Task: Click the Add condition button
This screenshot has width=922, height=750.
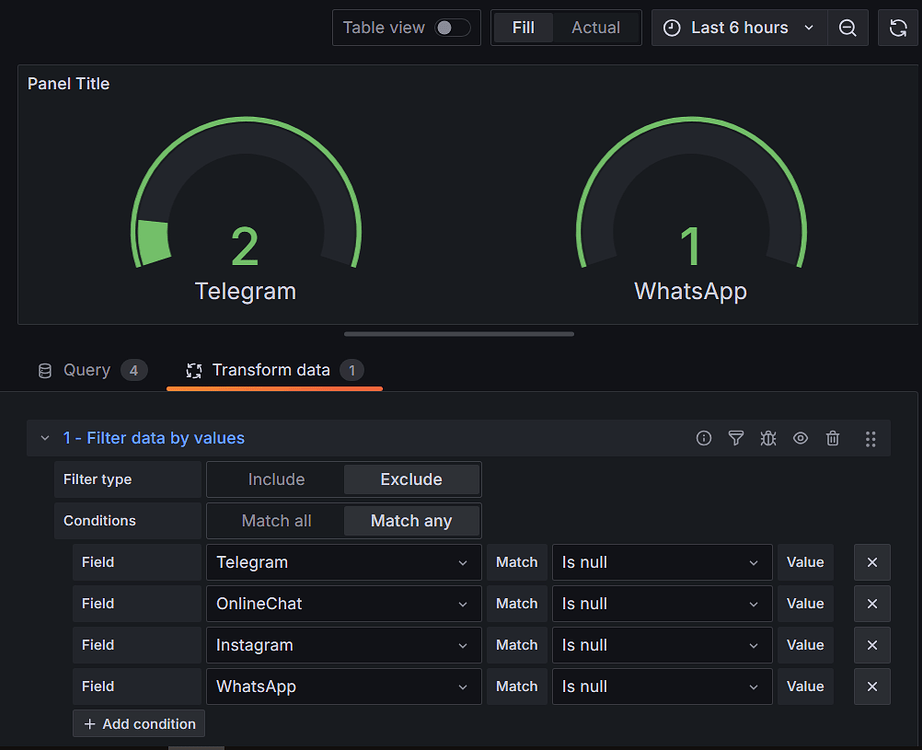Action: click(138, 723)
